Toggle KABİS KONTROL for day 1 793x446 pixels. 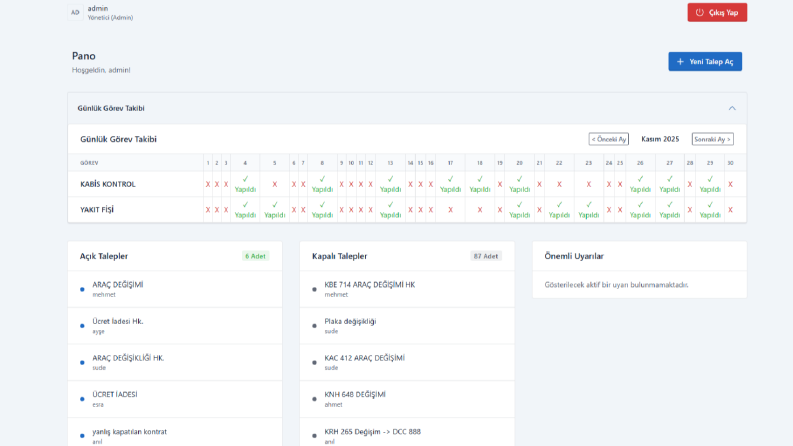[208, 184]
